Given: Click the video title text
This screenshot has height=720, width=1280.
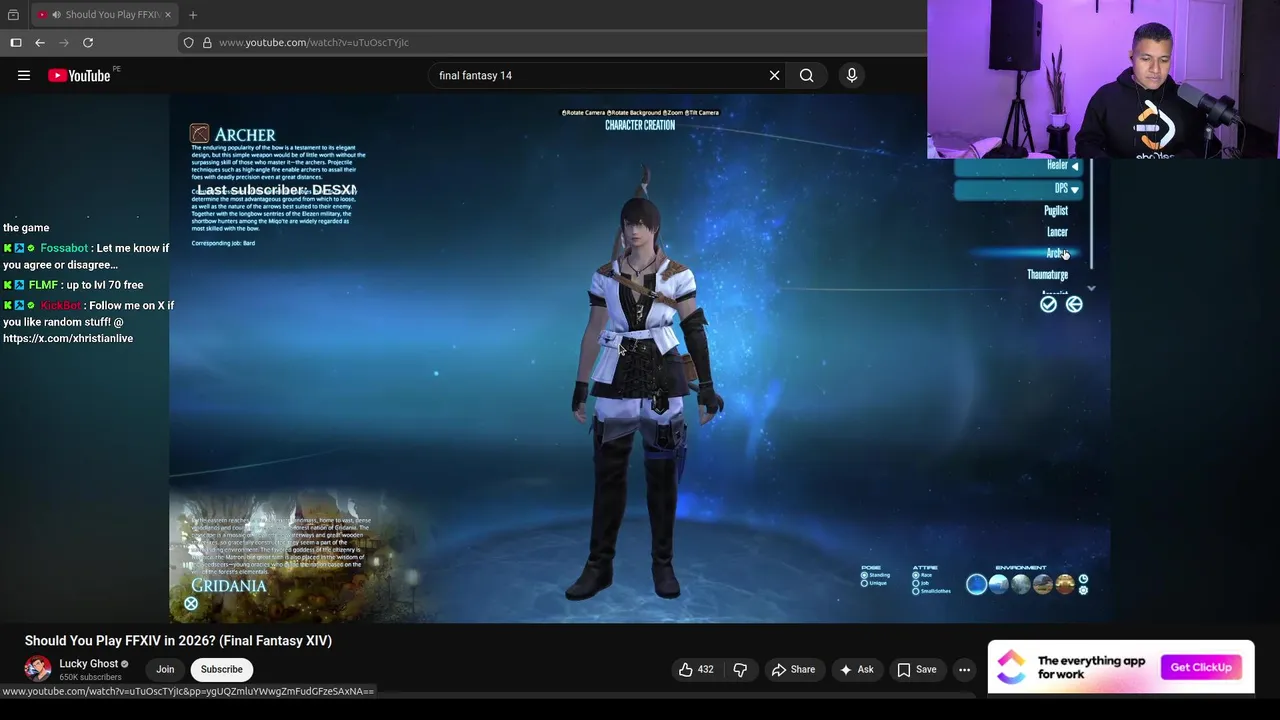Looking at the screenshot, I should click(x=178, y=641).
